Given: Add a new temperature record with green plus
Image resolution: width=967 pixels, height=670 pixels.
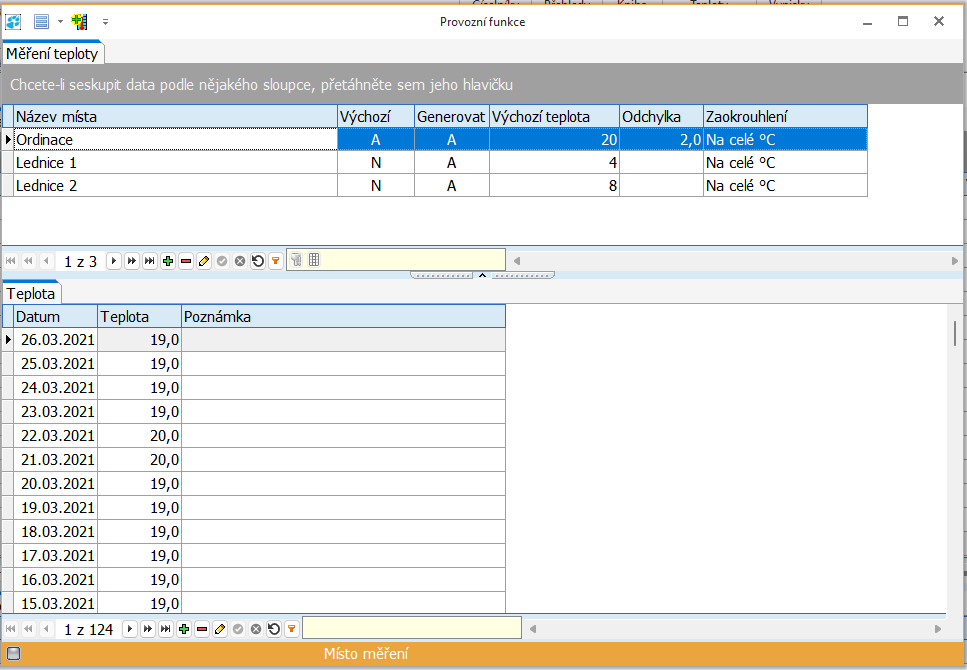Looking at the screenshot, I should 184,629.
